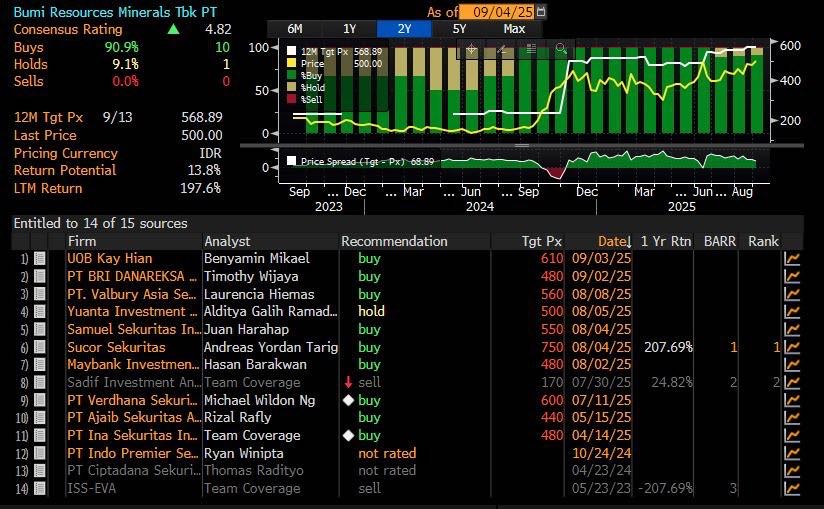Click the 207.69% return for Sucor Sekuritas
The width and height of the screenshot is (824, 509).
point(668,347)
